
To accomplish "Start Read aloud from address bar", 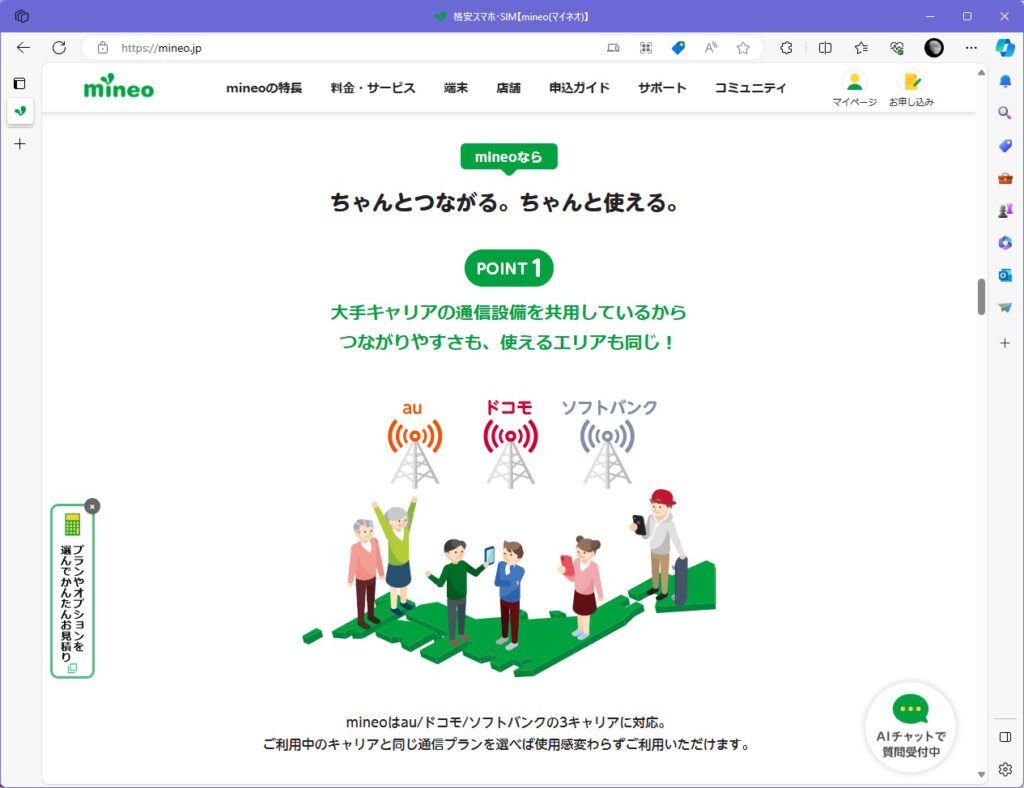I will pos(711,48).
